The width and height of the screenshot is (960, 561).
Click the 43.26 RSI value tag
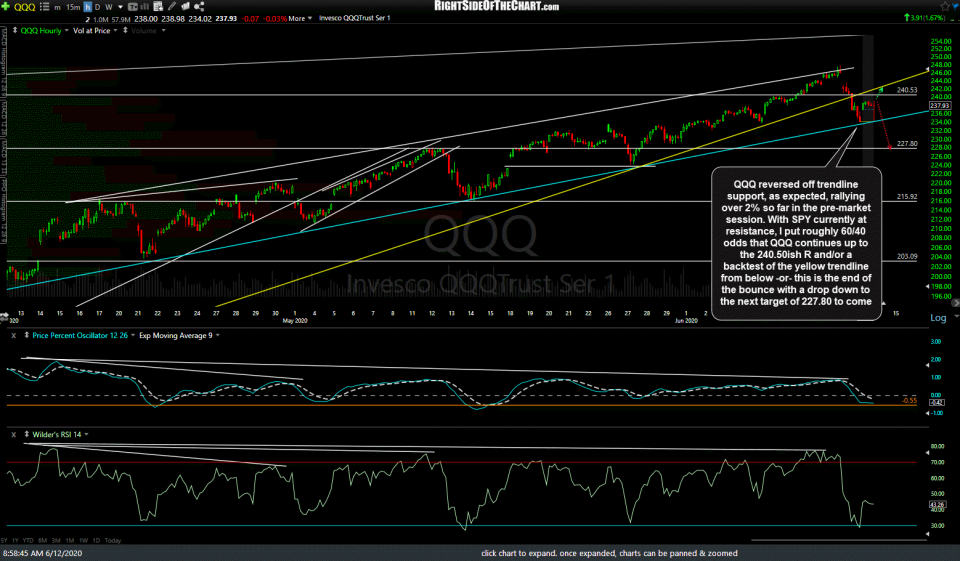[x=937, y=505]
